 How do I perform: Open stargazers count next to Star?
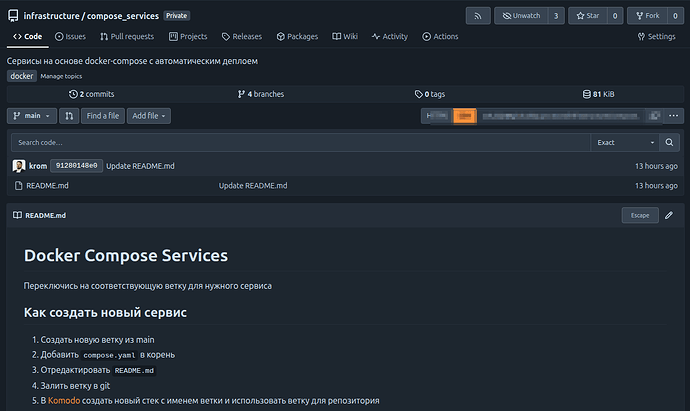(x=615, y=16)
